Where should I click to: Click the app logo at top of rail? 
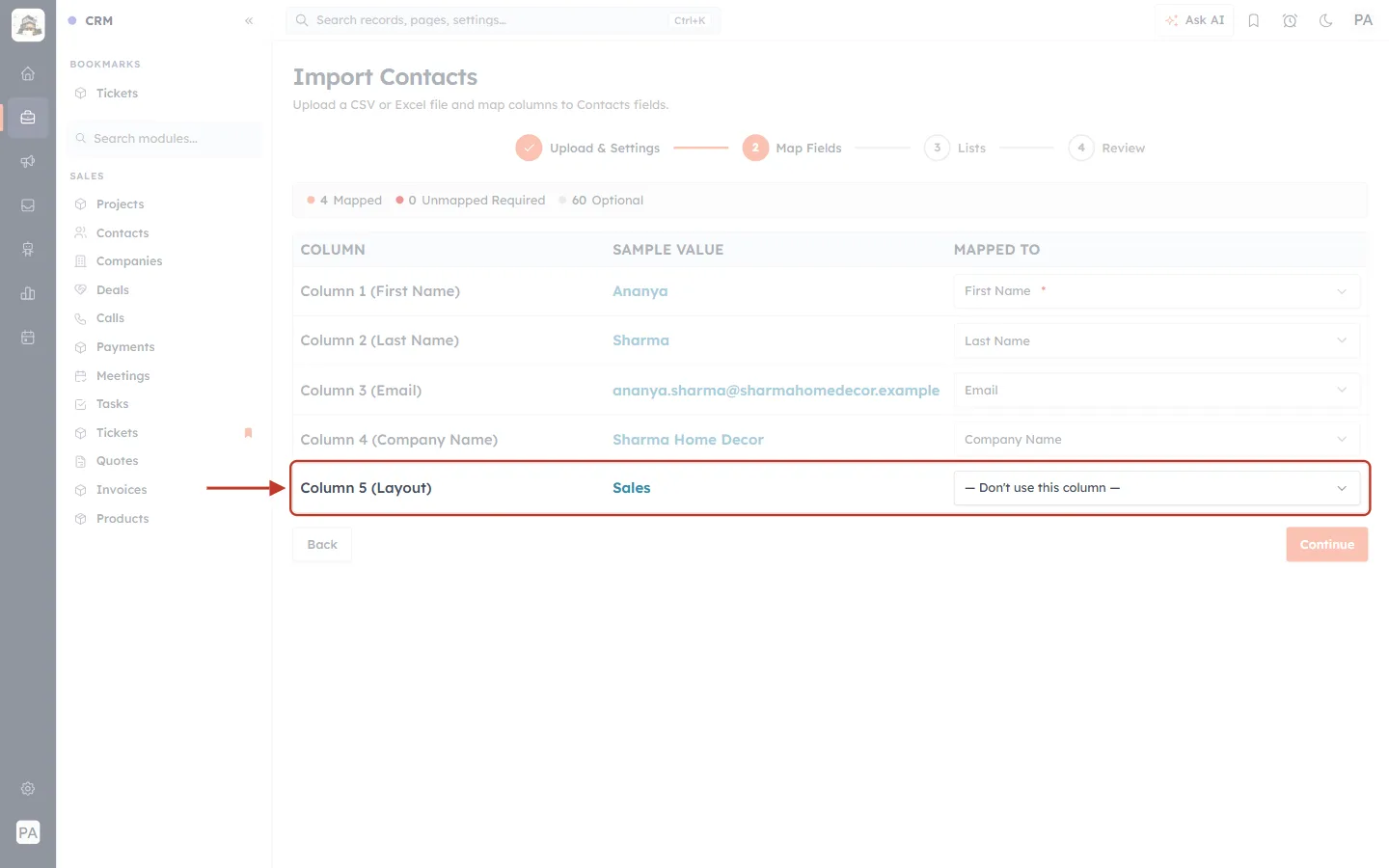[28, 25]
